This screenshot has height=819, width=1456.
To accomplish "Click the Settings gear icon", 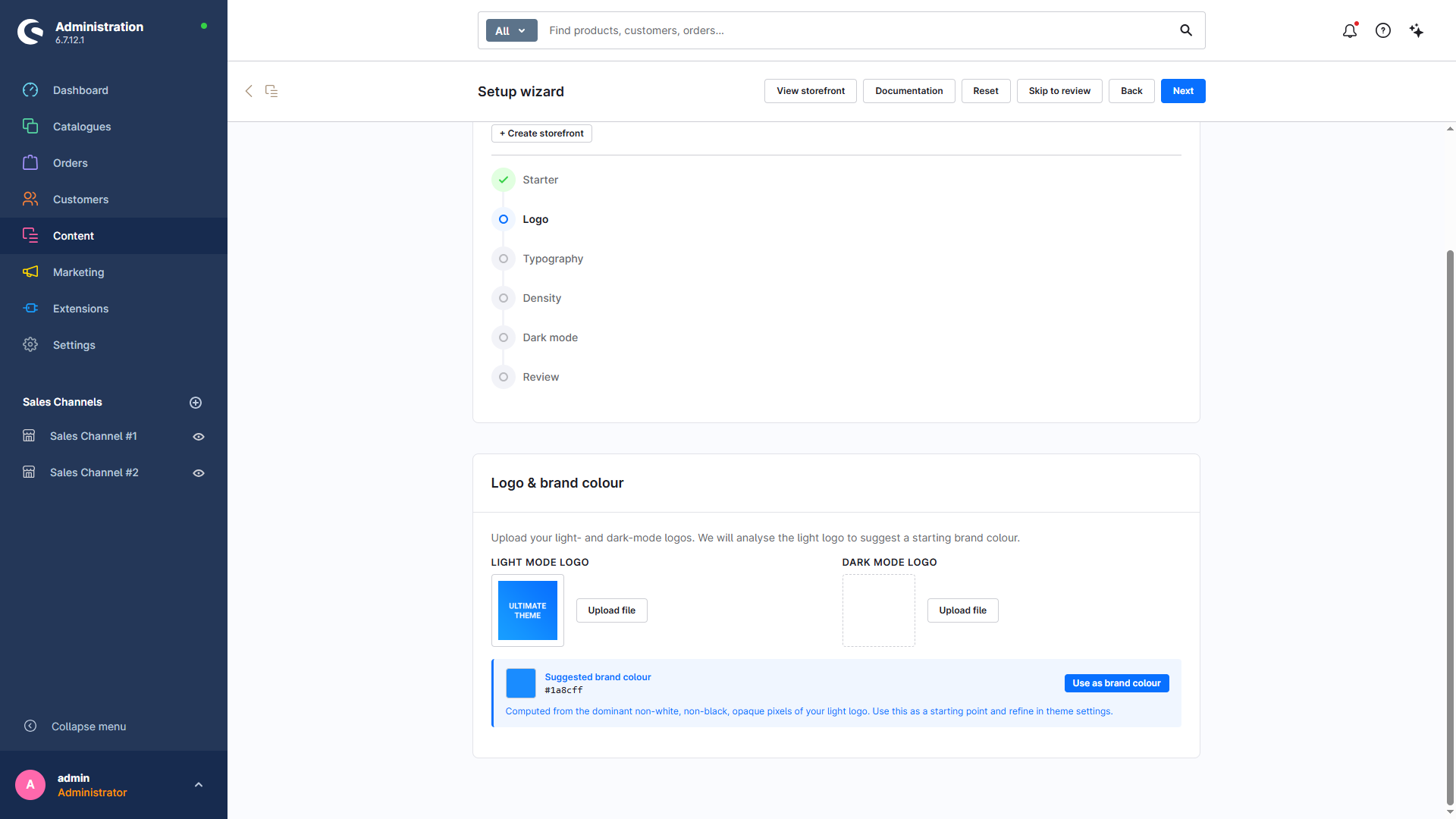I will [x=30, y=345].
